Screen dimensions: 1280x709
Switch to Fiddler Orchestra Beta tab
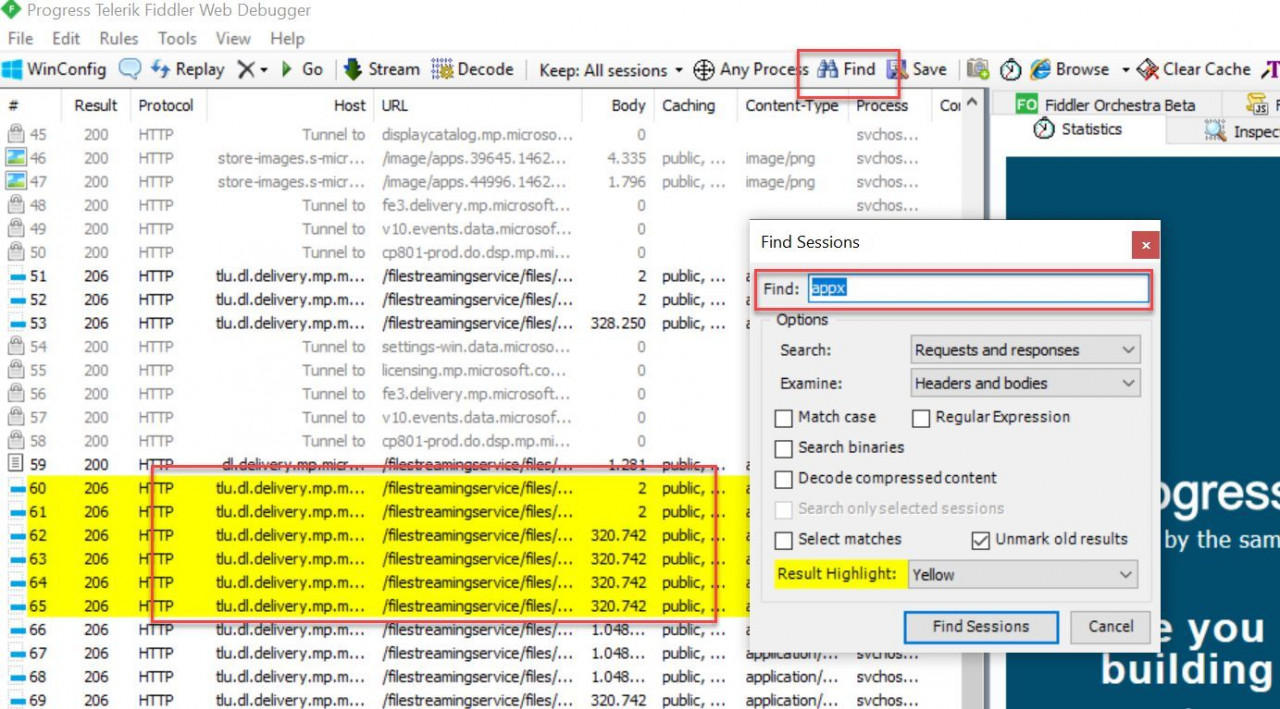pos(1105,104)
